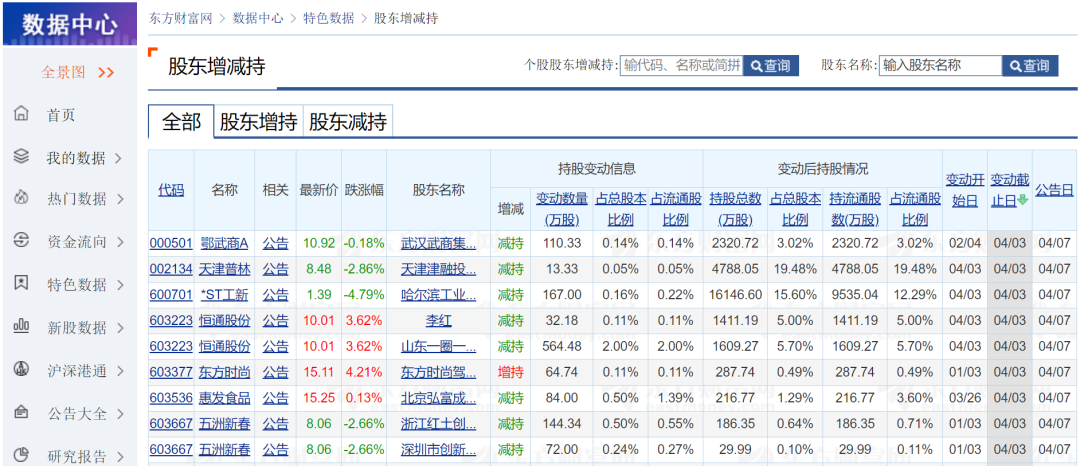The image size is (1080, 466).
Task: Open shareholder 北京弘富成… link
Action: (439, 398)
